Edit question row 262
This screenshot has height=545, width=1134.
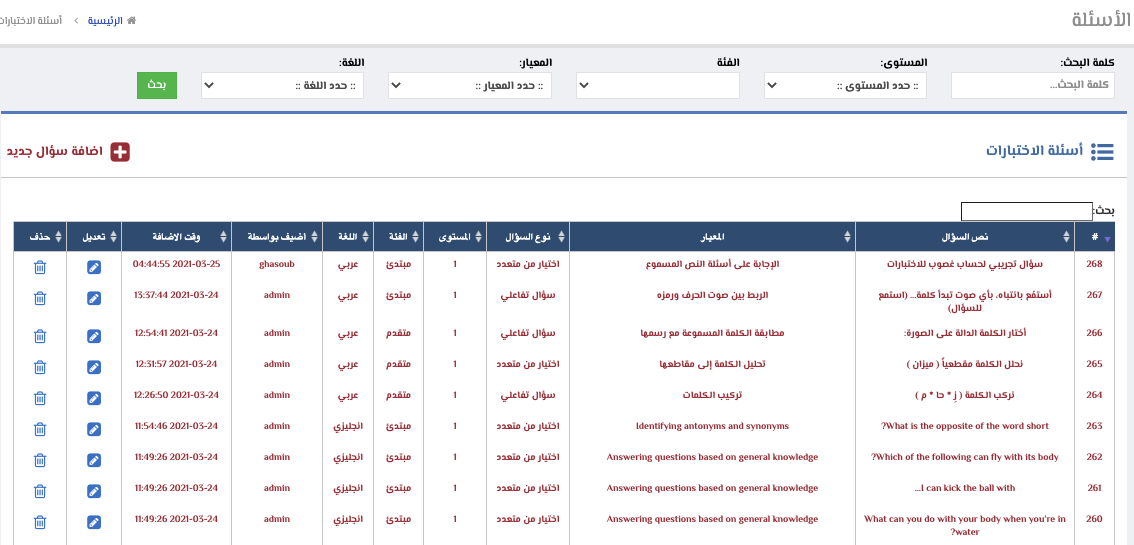(x=94, y=460)
